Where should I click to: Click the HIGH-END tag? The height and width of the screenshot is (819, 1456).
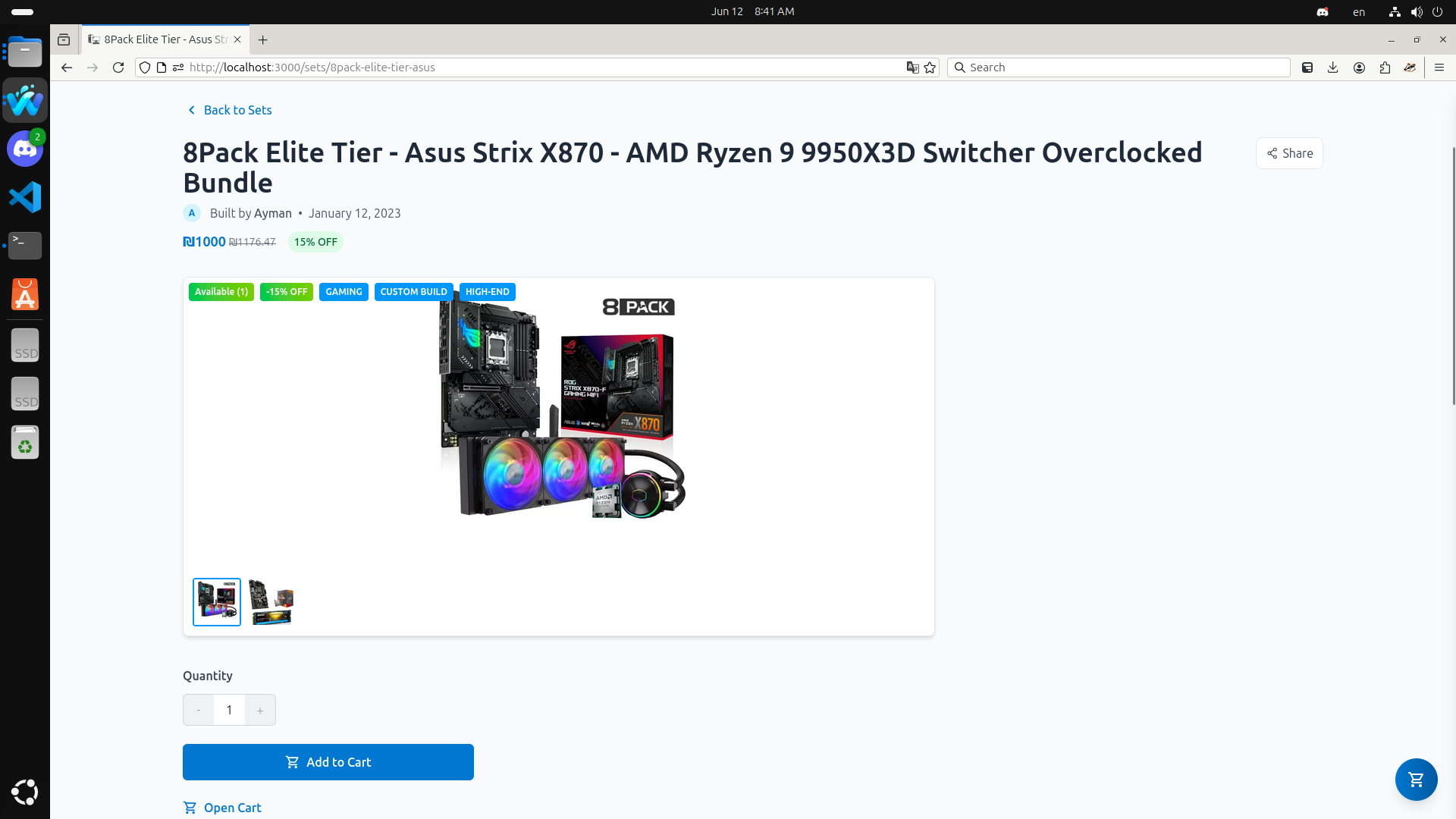(488, 292)
